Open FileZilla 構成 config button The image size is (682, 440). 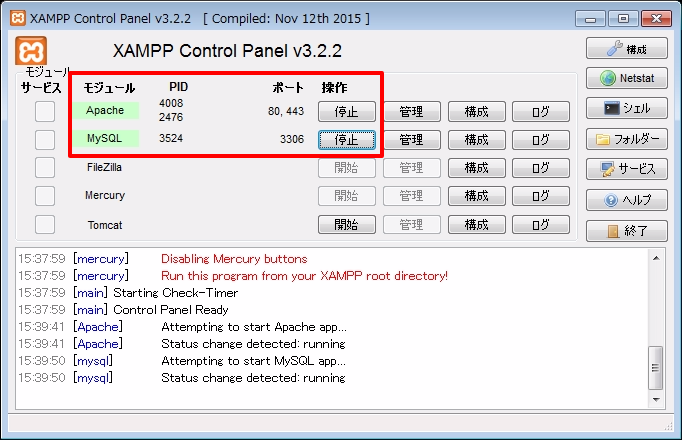477,168
